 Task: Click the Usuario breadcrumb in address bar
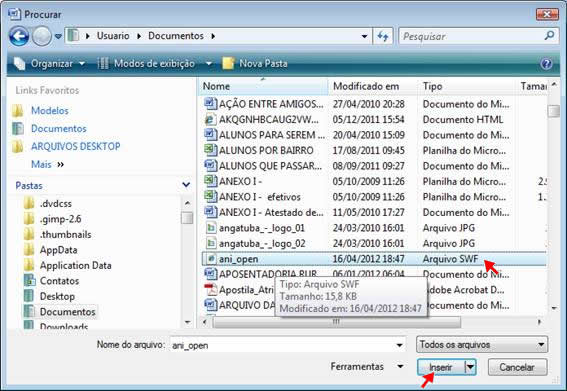(113, 36)
